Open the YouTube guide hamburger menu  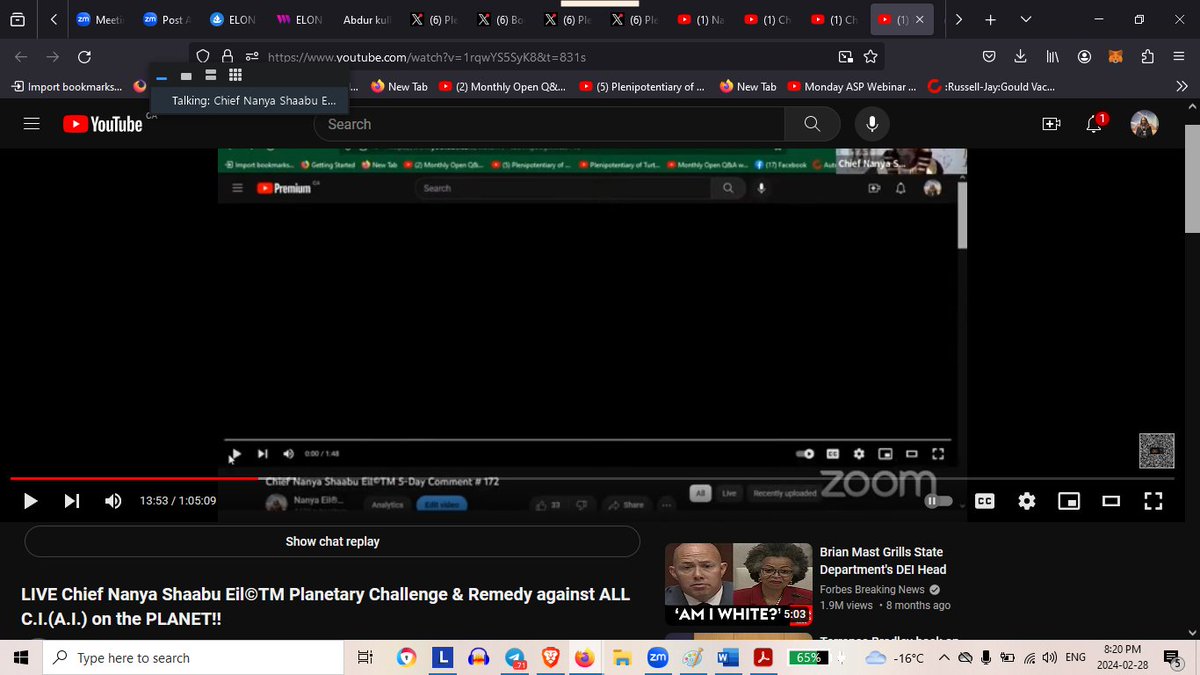point(31,124)
